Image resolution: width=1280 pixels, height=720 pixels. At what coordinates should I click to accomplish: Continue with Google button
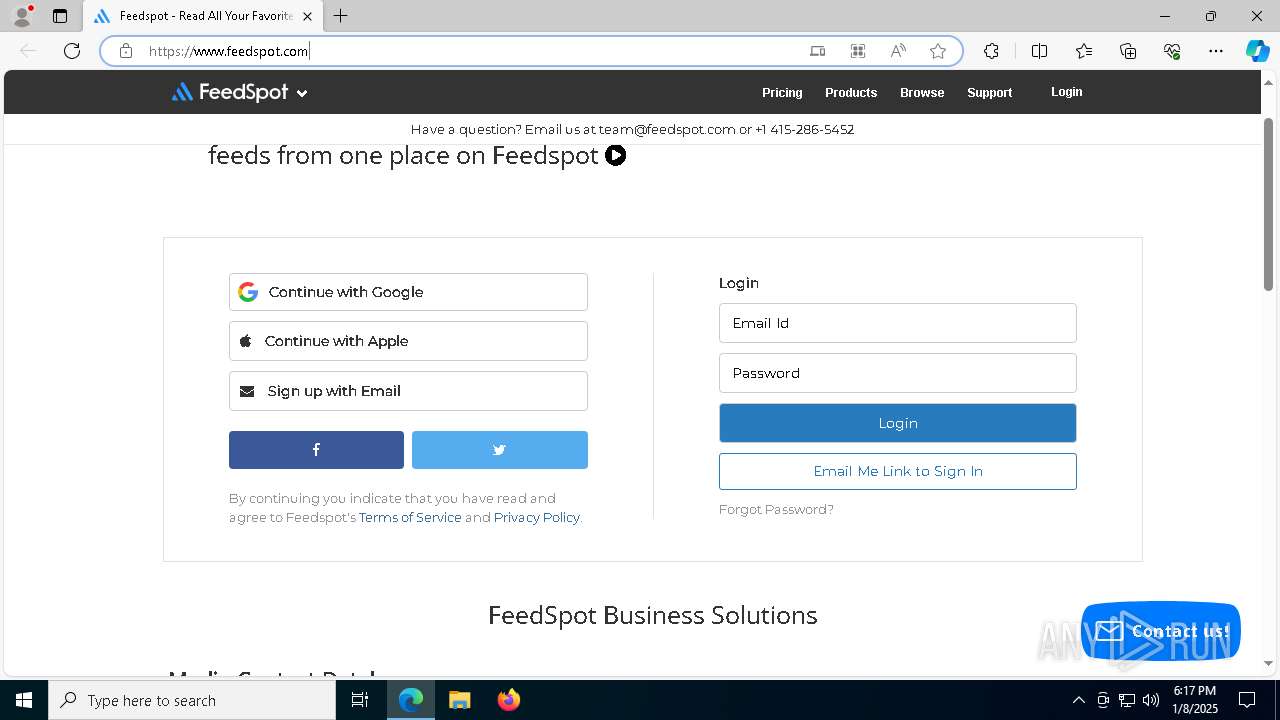pyautogui.click(x=408, y=292)
